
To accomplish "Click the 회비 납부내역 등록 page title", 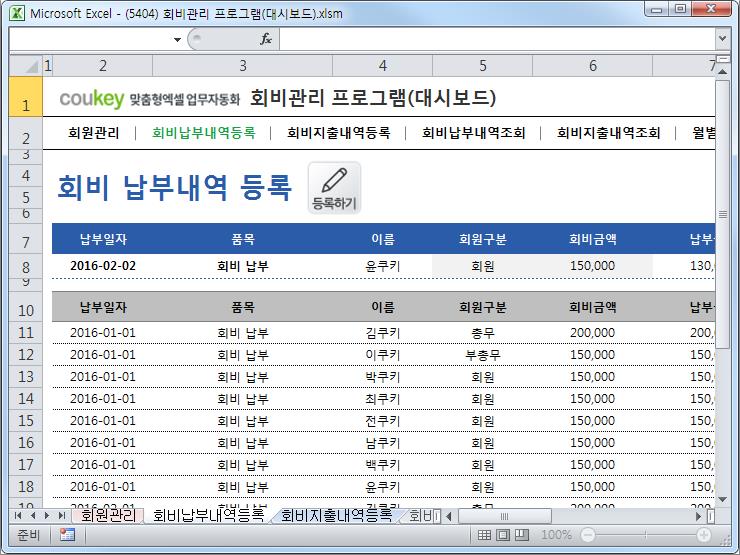I will [x=174, y=187].
